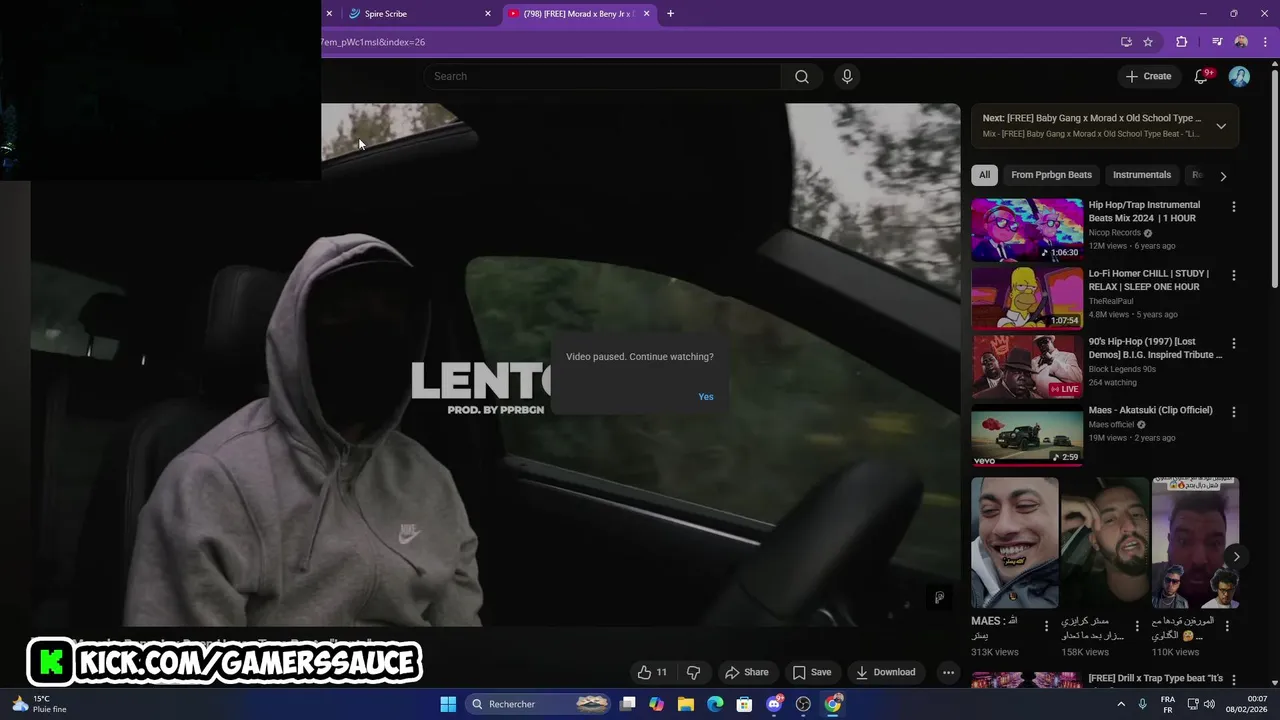Open the MAES short with 313K views

coord(1014,542)
